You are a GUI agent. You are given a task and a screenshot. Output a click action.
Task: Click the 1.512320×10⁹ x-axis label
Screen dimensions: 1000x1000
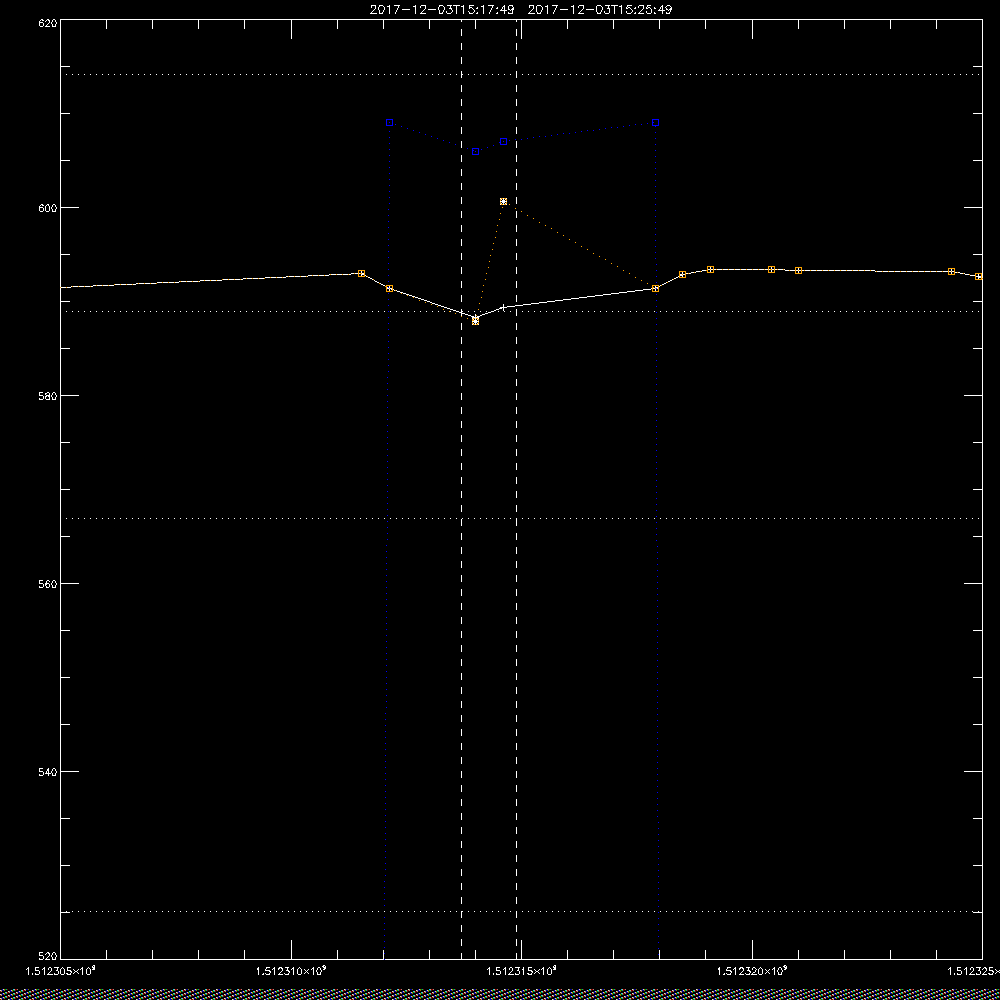[753, 971]
